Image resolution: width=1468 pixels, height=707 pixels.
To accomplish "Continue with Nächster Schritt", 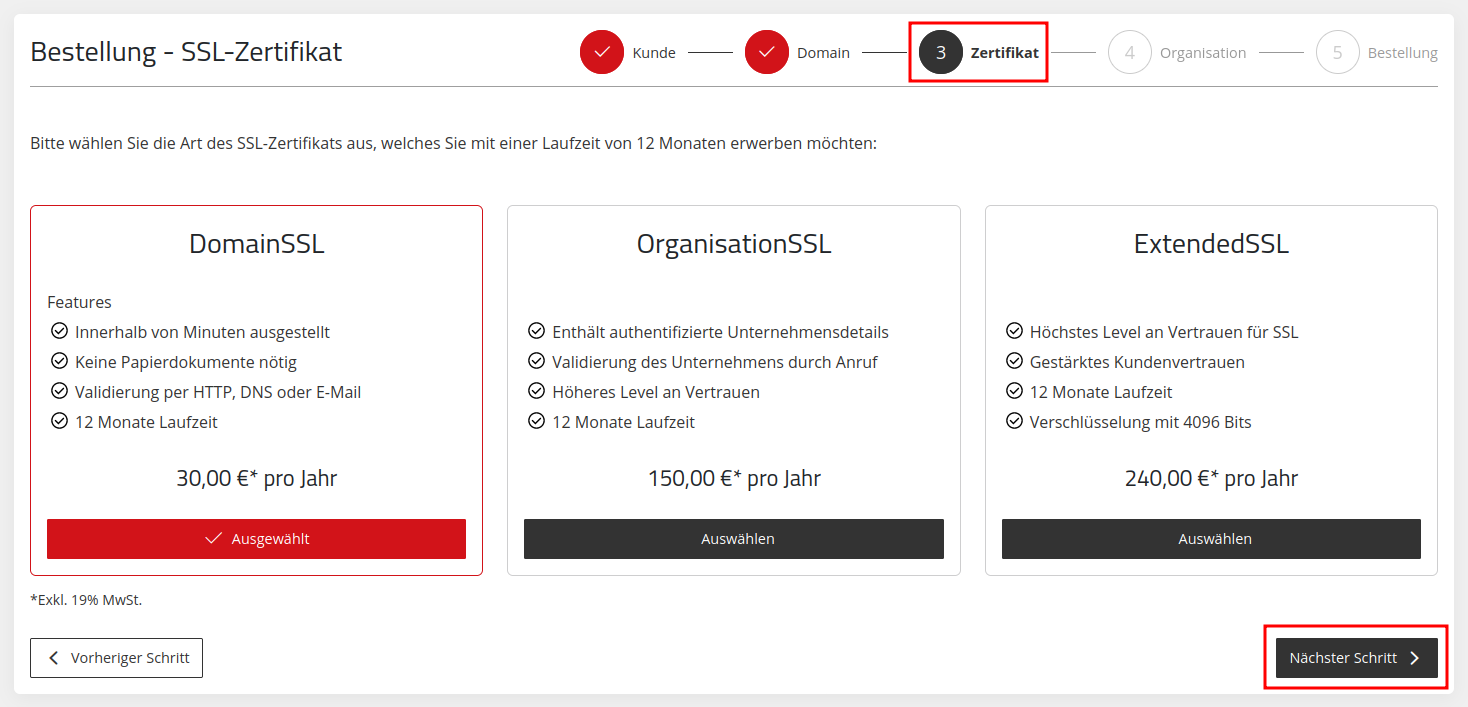I will pyautogui.click(x=1357, y=658).
